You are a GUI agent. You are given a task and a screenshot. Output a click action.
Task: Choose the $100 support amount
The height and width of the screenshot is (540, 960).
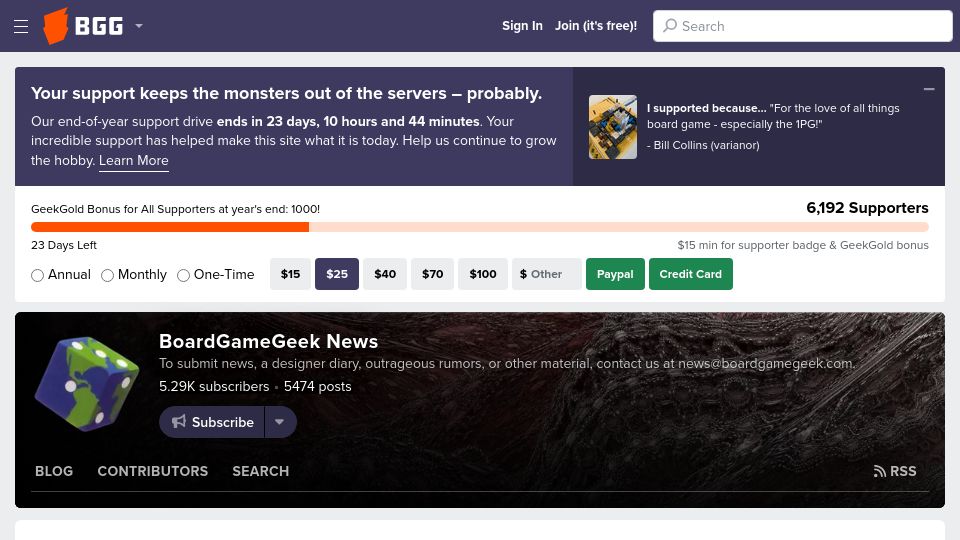pyautogui.click(x=482, y=274)
